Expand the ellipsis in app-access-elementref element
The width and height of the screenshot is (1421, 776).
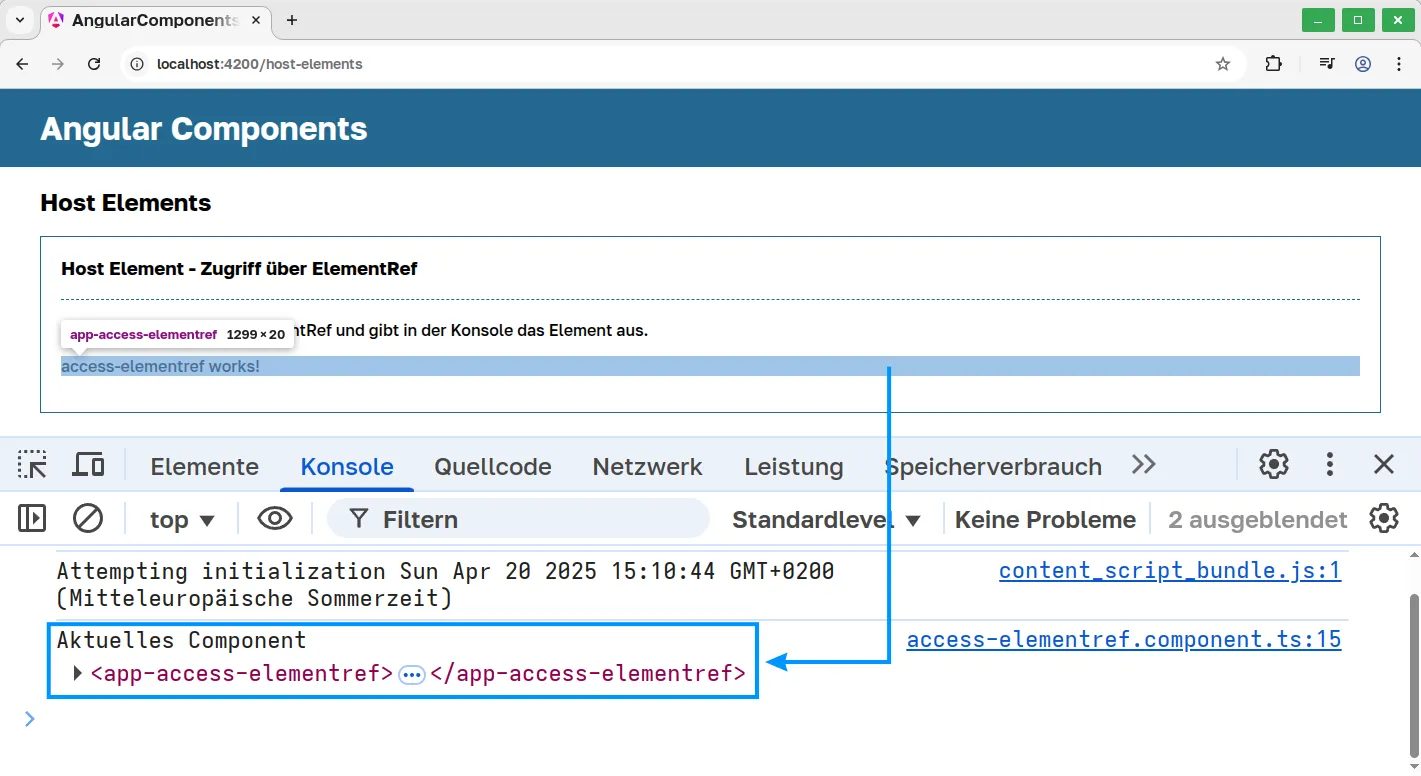point(412,675)
